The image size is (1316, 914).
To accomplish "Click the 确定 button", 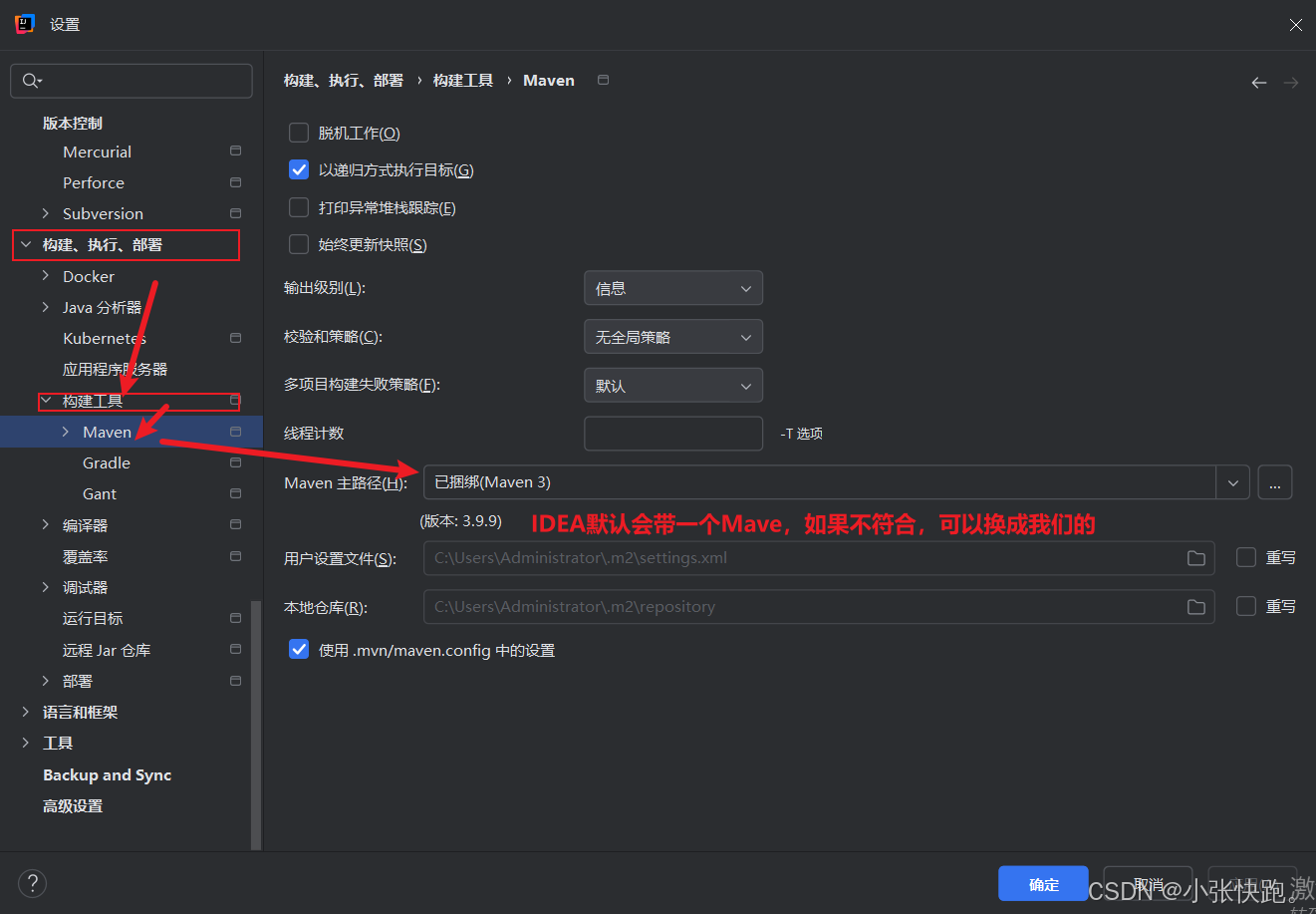I will pyautogui.click(x=1043, y=884).
